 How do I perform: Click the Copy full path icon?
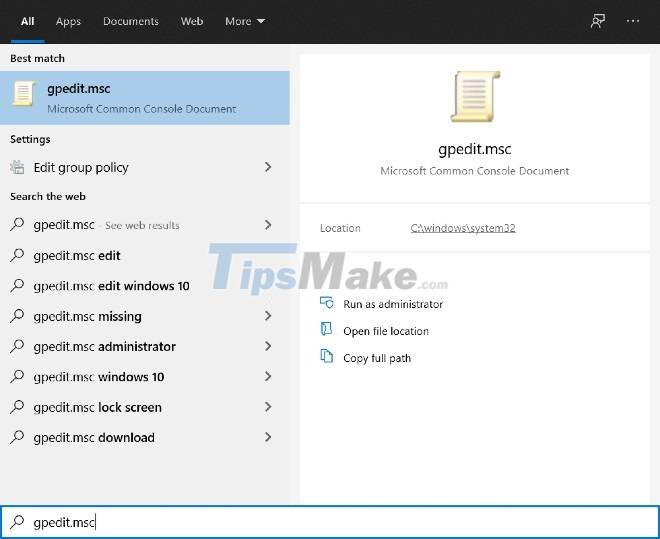coord(327,356)
